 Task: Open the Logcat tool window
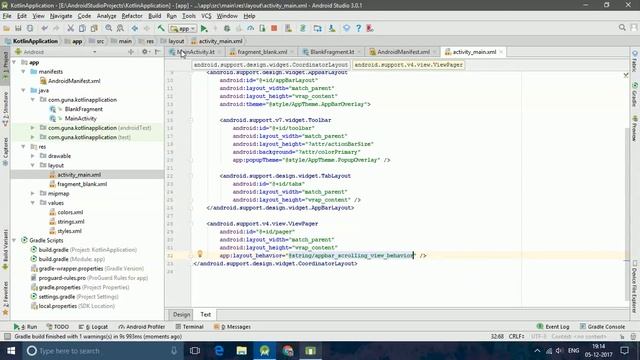[93, 327]
